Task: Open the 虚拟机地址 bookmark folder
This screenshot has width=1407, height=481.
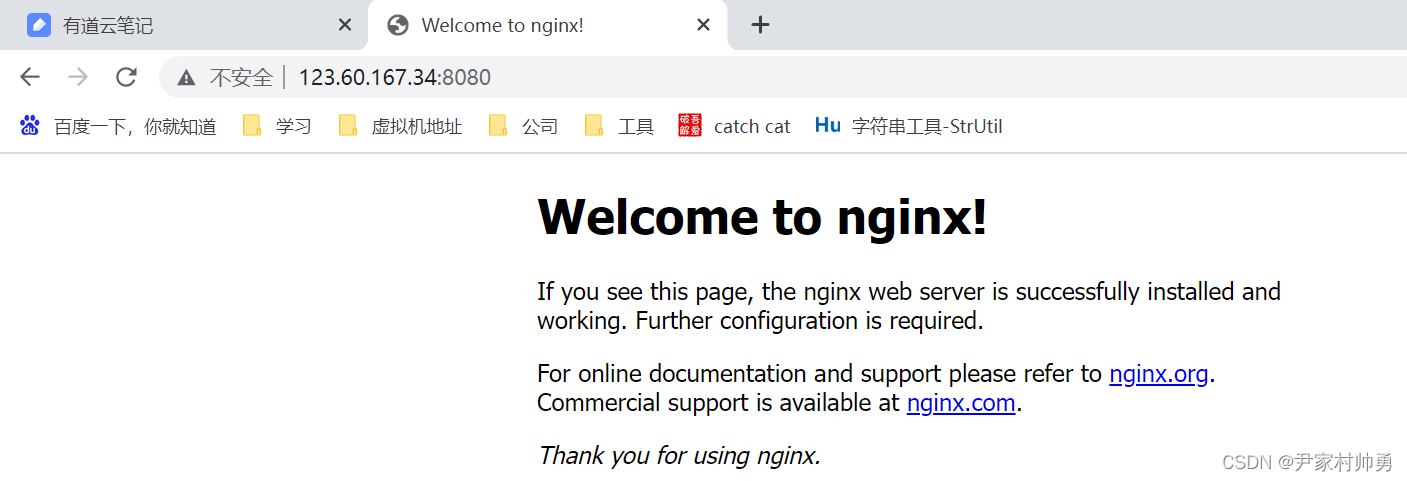Action: (400, 126)
